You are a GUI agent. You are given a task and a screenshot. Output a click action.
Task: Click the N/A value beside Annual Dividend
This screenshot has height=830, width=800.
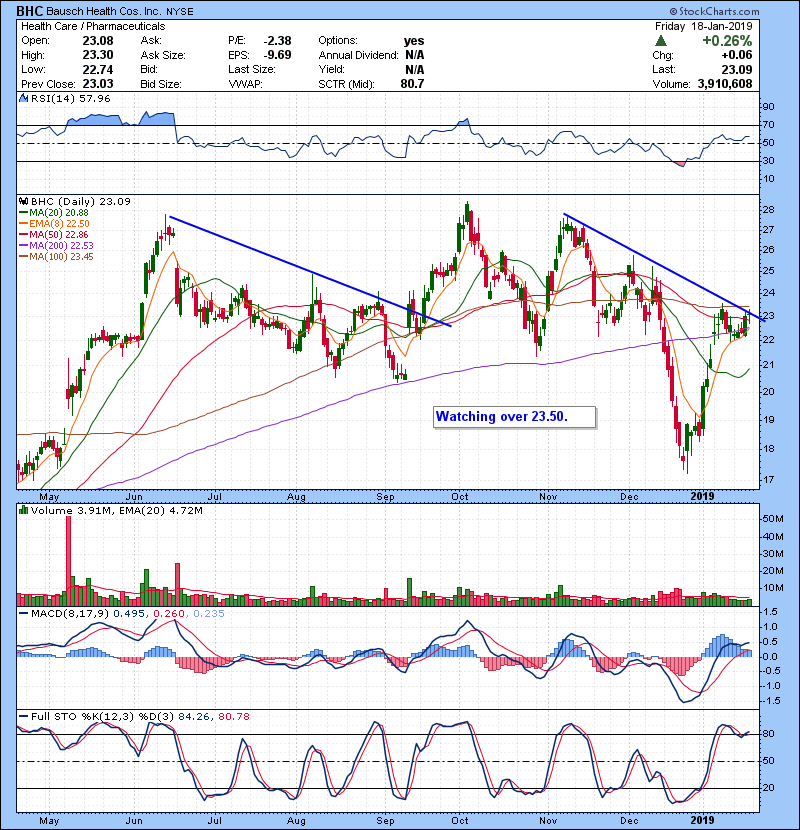click(415, 55)
